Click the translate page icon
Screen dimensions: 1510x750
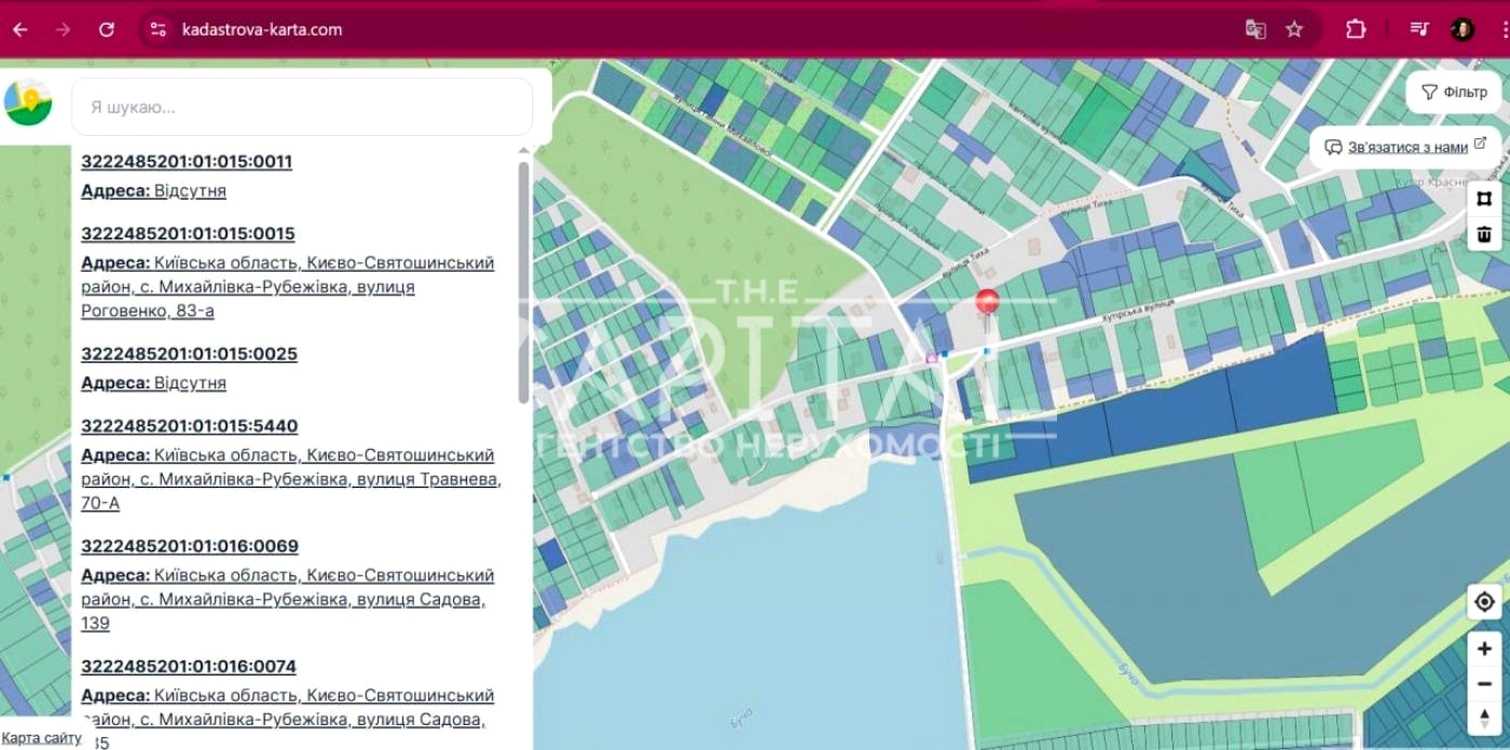(1255, 29)
